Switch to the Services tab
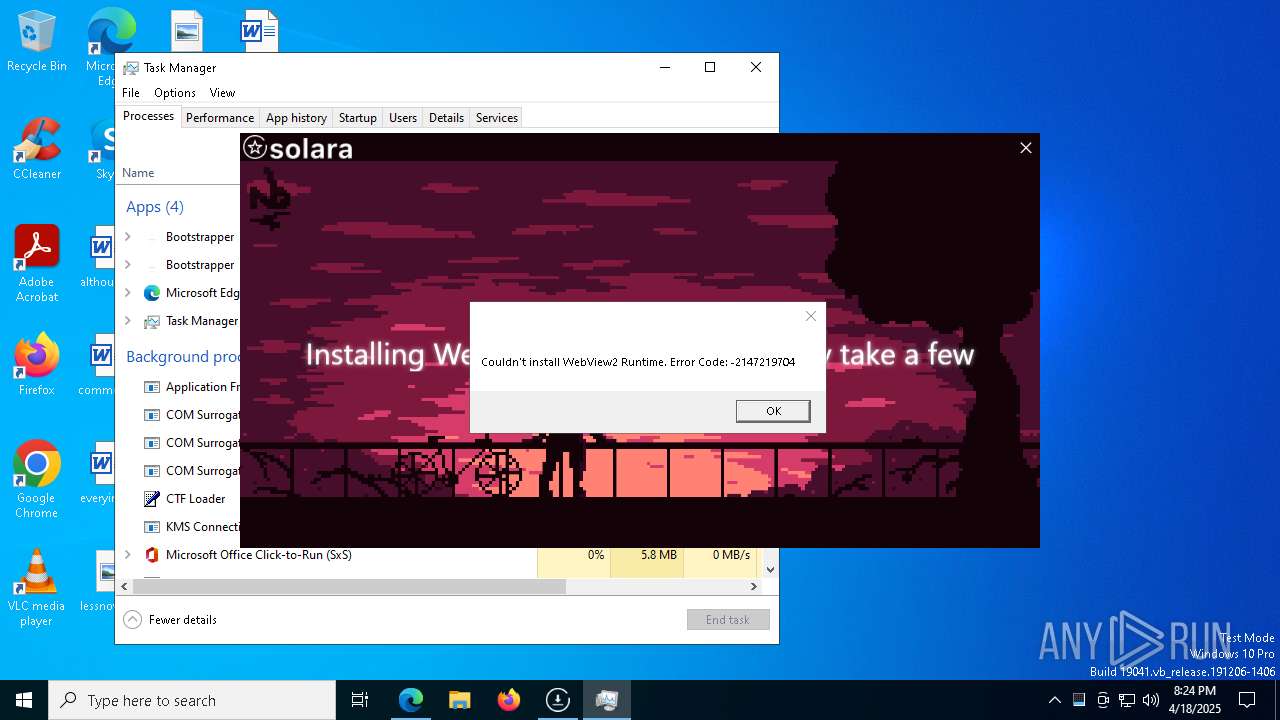This screenshot has width=1280, height=720. (497, 118)
